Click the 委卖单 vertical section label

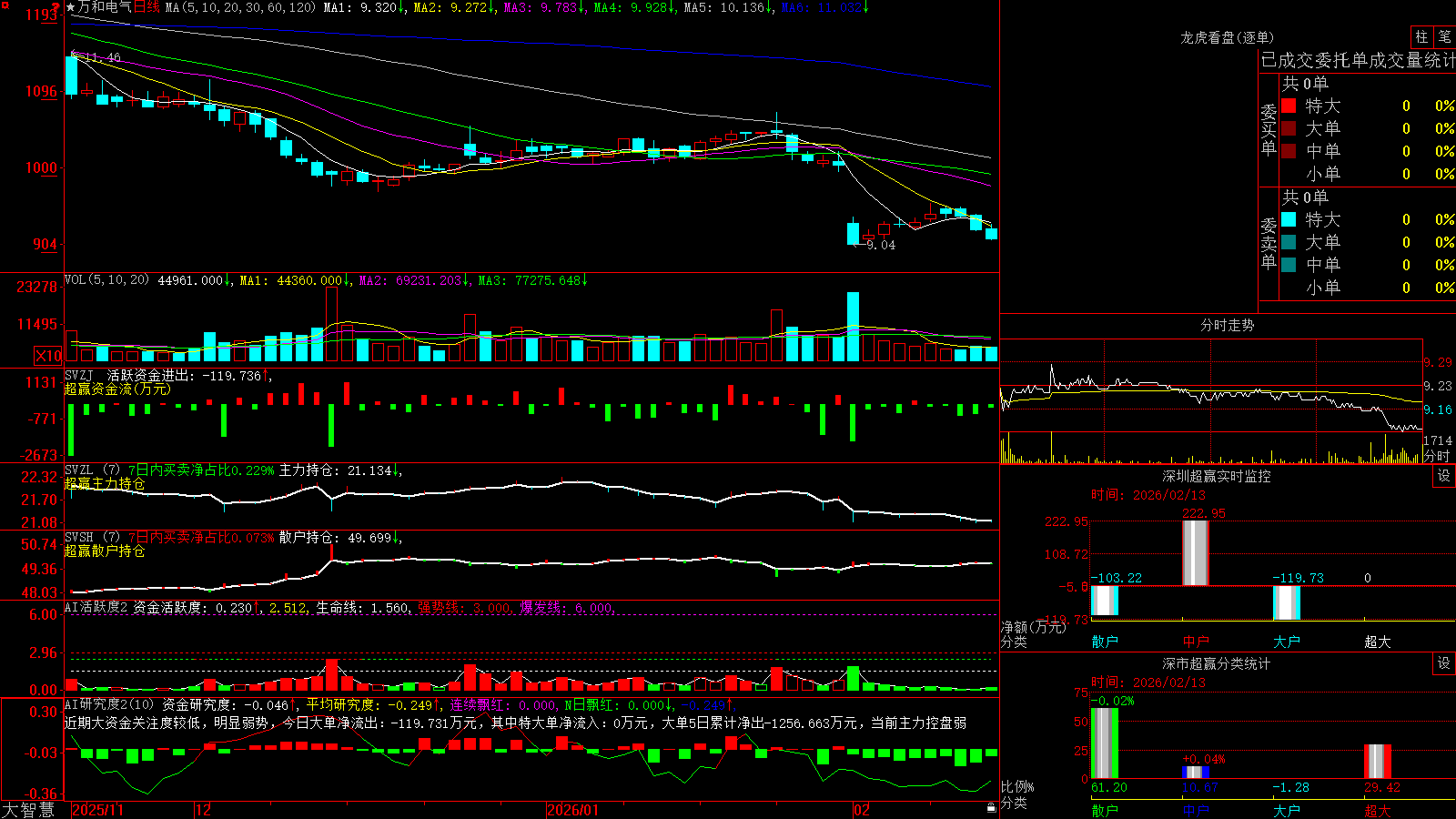click(x=1269, y=243)
